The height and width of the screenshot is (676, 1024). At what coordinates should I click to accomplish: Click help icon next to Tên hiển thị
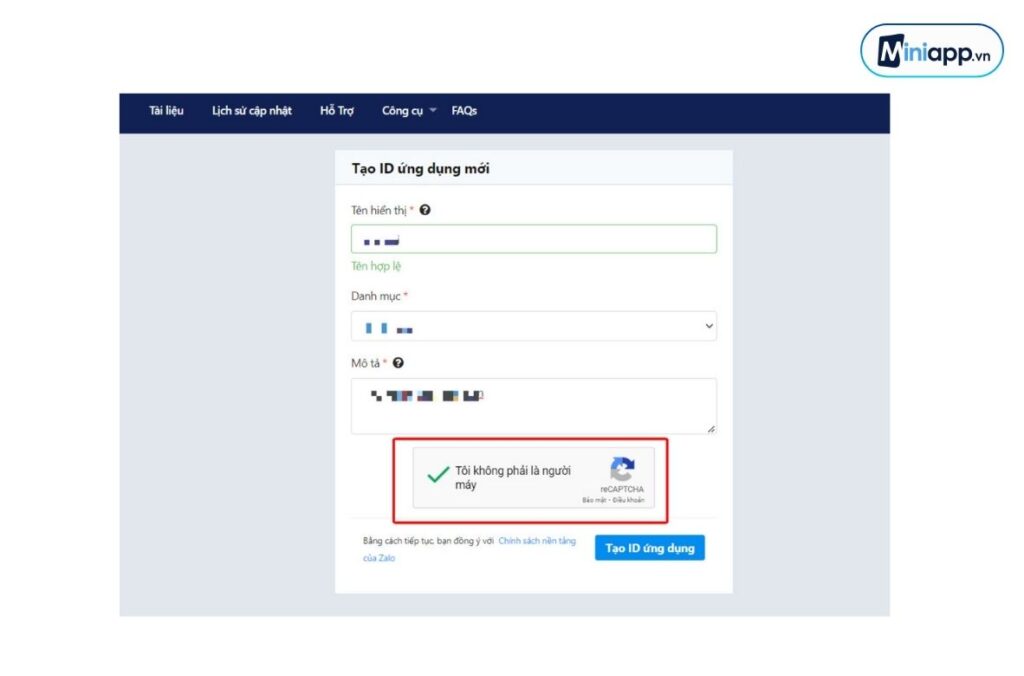coord(425,210)
